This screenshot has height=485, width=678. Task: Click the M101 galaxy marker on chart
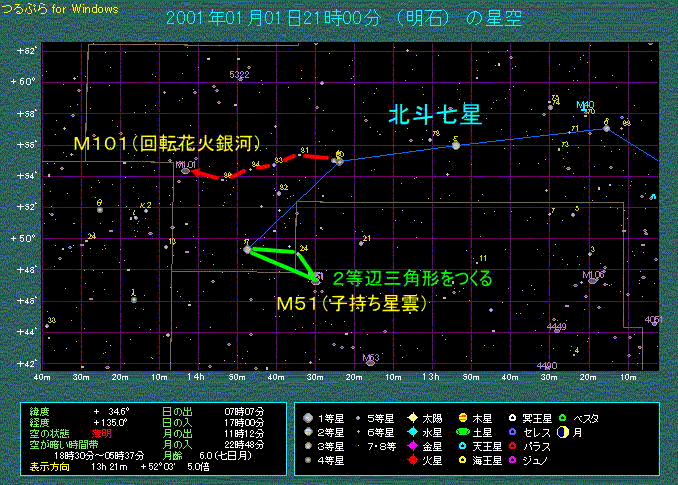pos(185,171)
